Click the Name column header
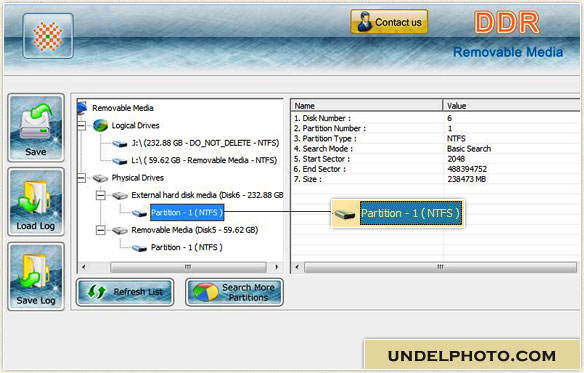This screenshot has width=584, height=373. click(x=367, y=105)
